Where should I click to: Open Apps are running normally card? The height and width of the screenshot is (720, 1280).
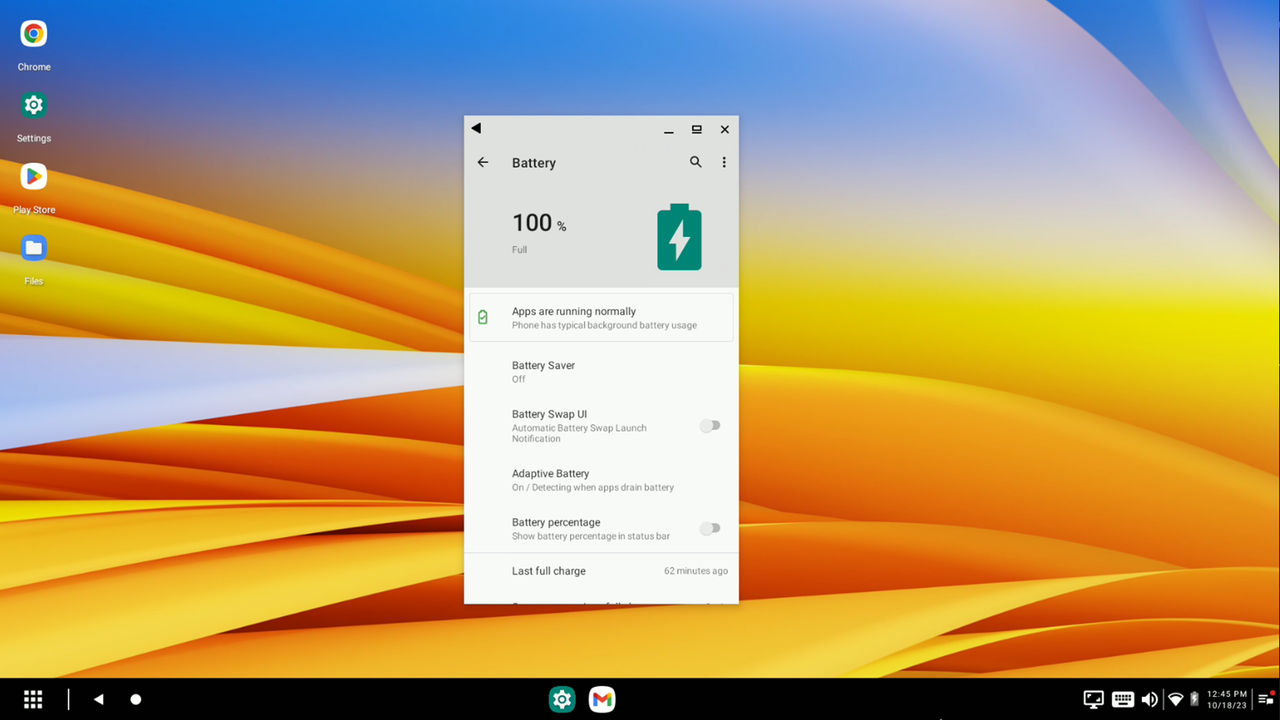pyautogui.click(x=601, y=317)
